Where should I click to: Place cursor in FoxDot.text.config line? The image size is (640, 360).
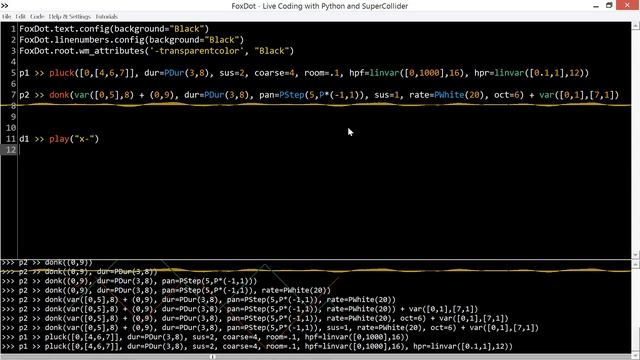tap(114, 29)
